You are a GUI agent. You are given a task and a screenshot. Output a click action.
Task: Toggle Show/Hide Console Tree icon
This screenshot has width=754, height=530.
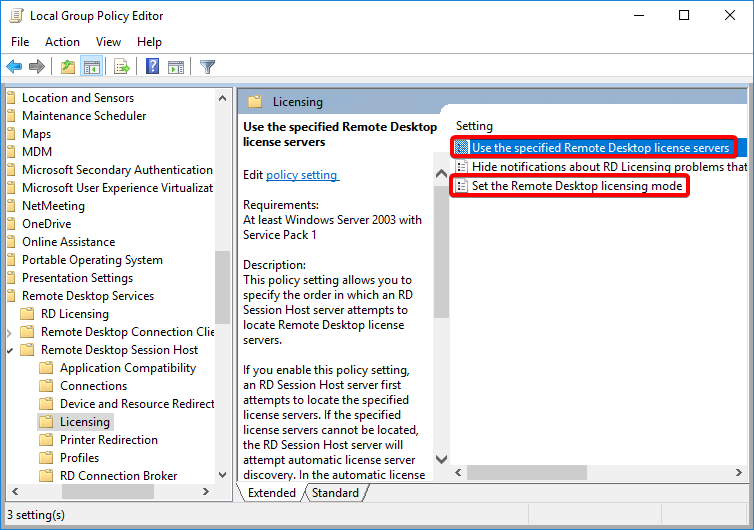(x=91, y=67)
